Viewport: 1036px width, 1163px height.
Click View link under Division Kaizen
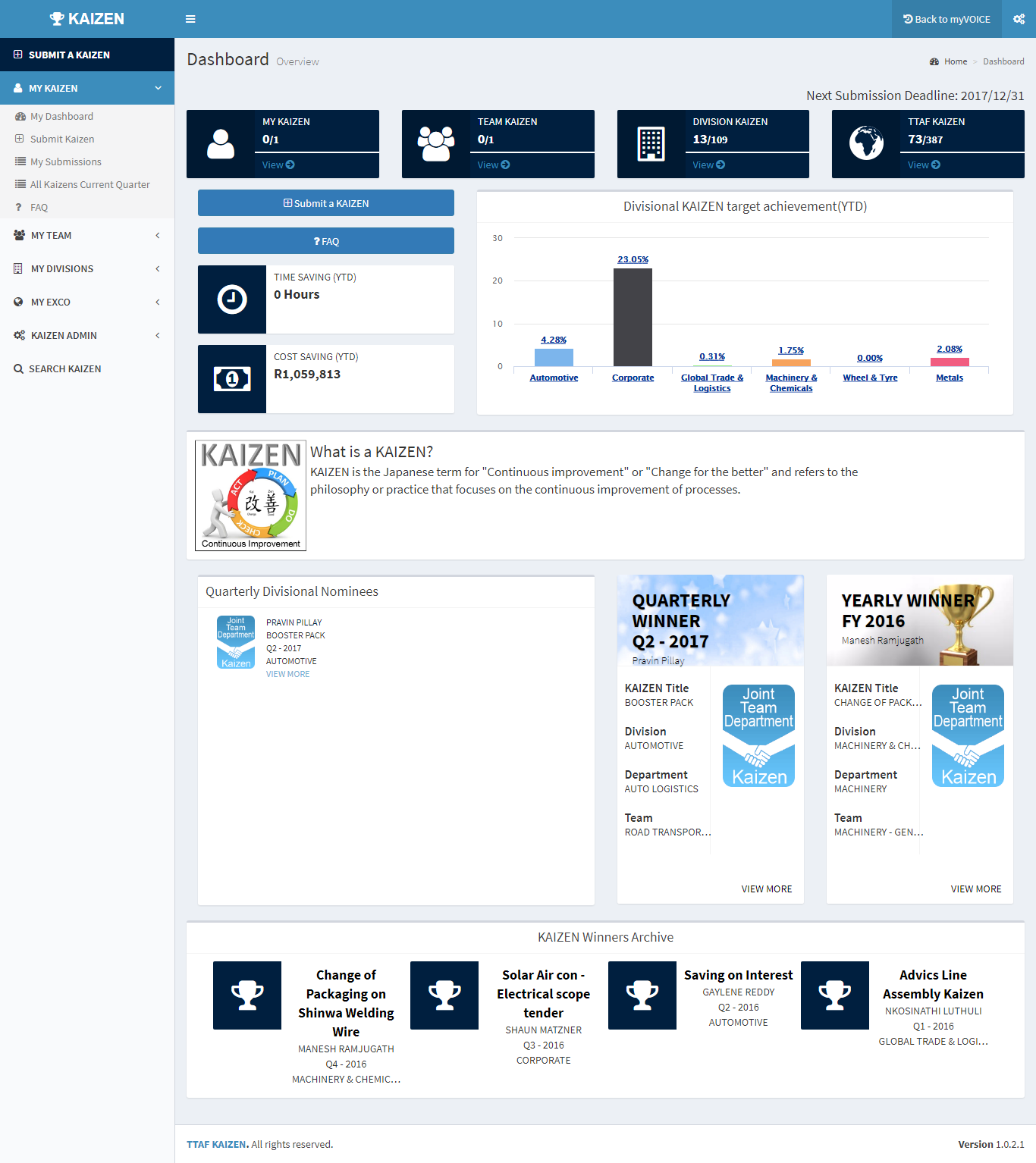(708, 165)
